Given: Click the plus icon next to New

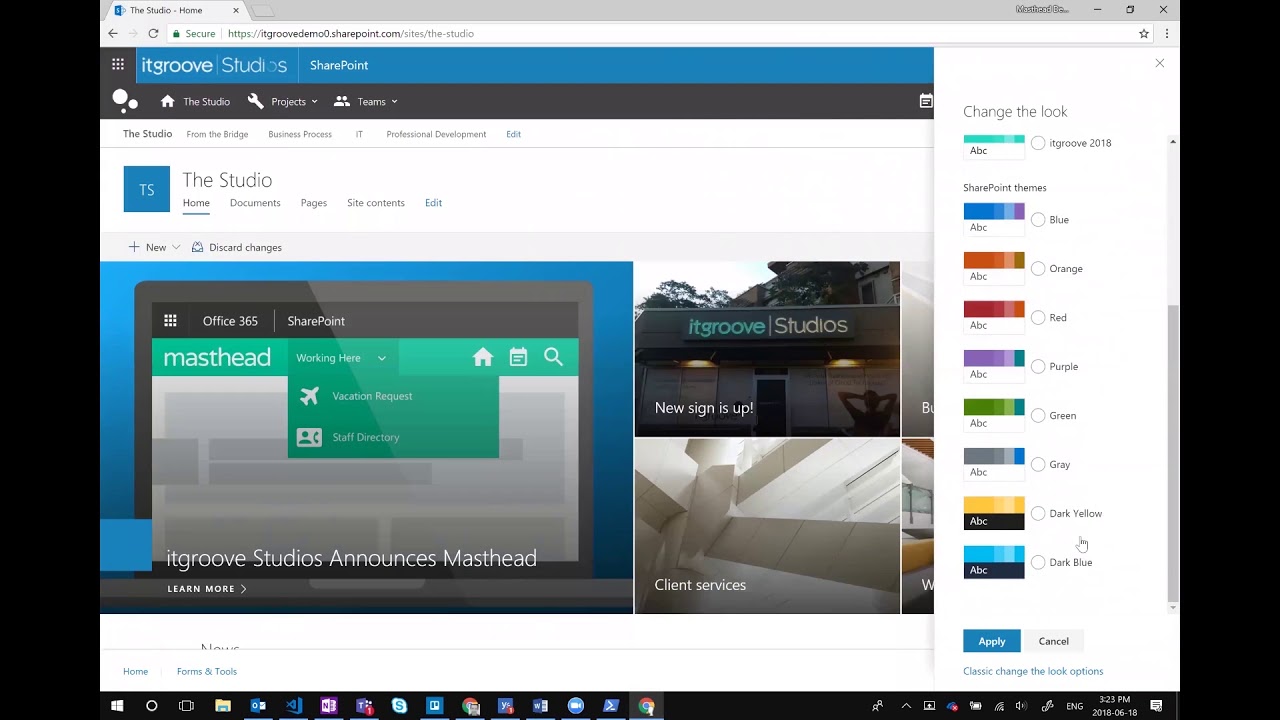Looking at the screenshot, I should point(134,247).
